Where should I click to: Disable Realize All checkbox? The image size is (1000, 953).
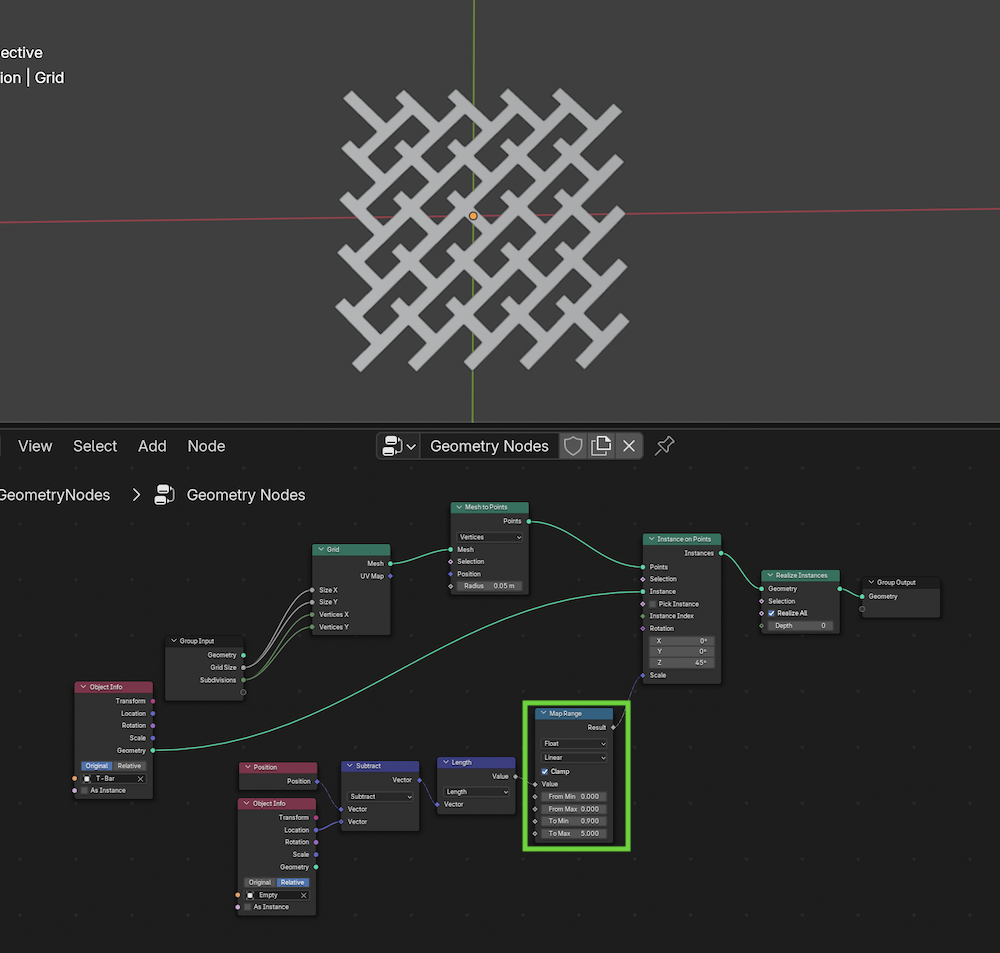(x=771, y=613)
